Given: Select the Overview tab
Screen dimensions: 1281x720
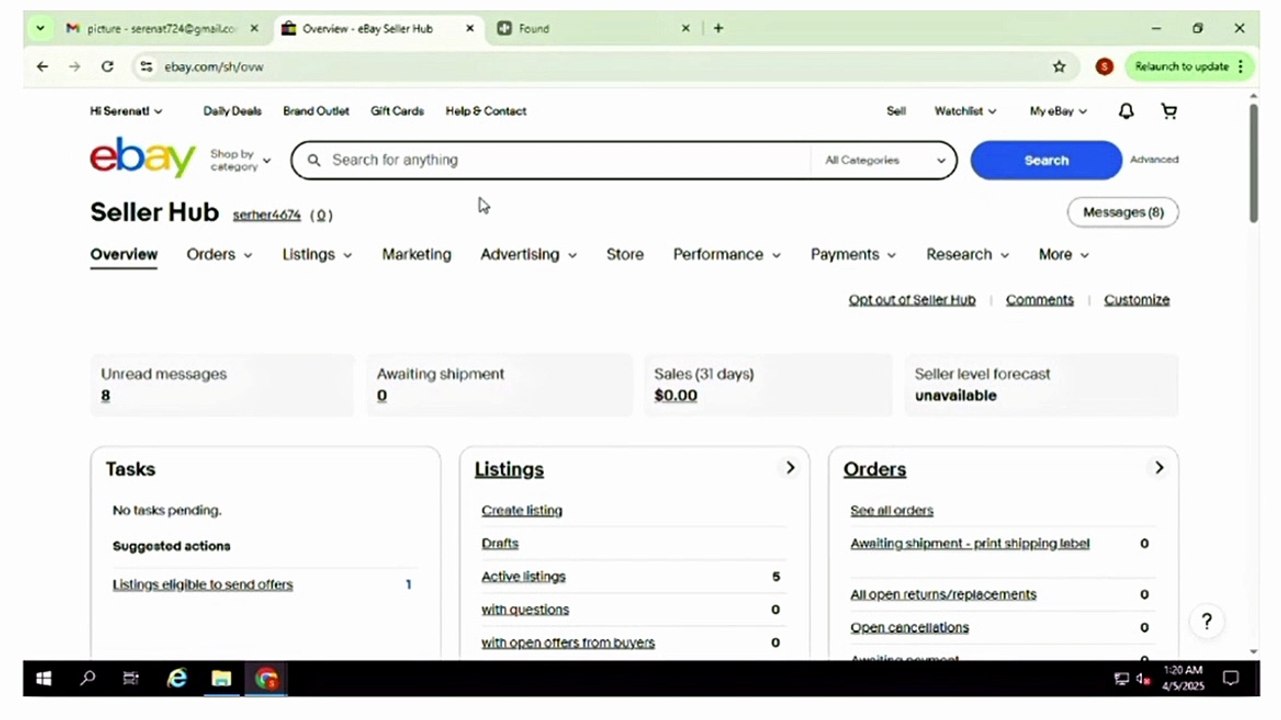Looking at the screenshot, I should click(x=124, y=255).
